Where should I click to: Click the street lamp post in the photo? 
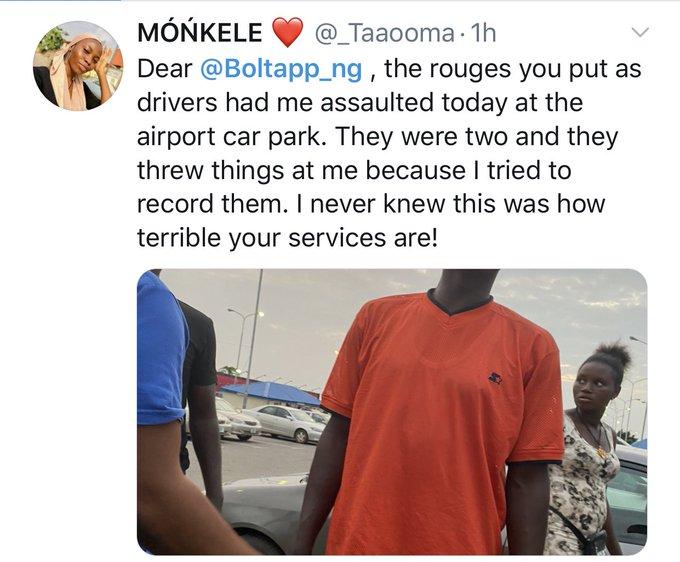tap(254, 338)
